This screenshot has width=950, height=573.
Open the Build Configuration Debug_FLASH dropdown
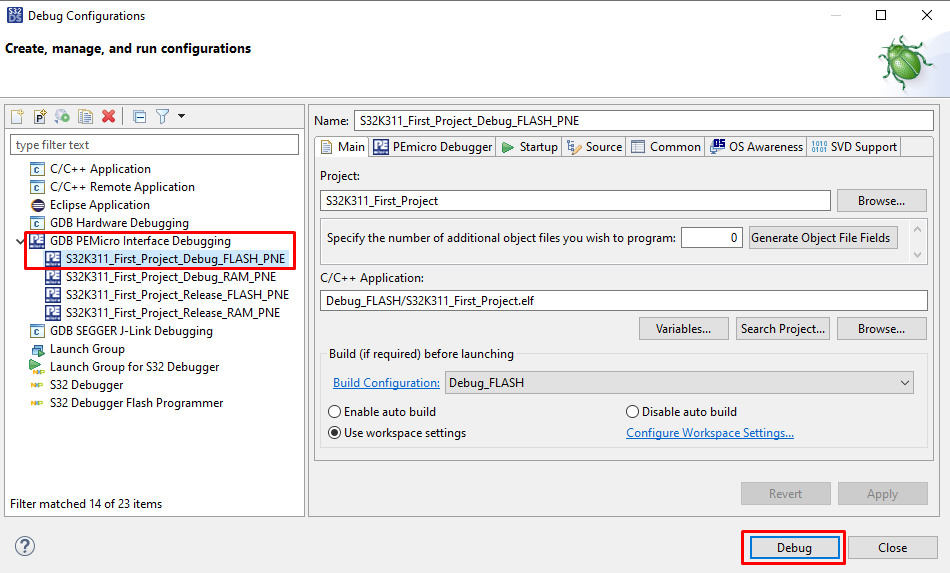679,383
